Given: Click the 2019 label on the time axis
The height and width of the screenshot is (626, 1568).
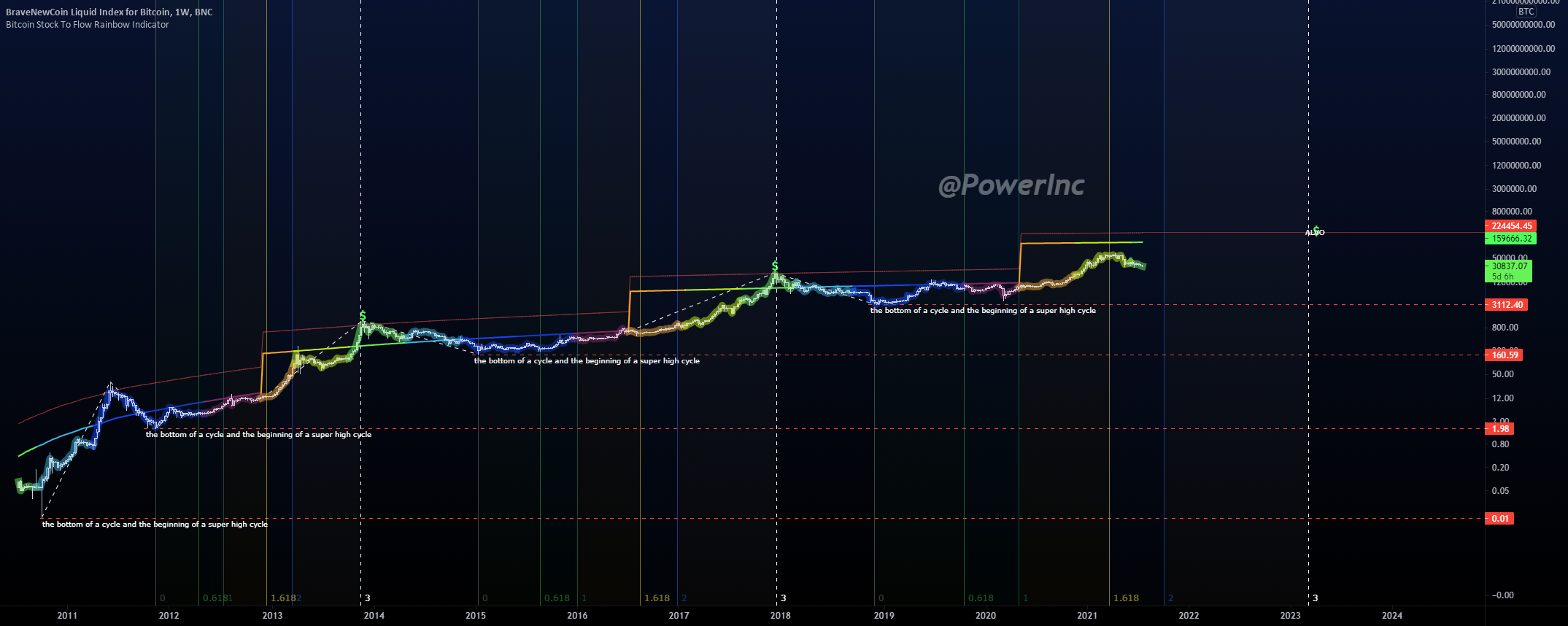Looking at the screenshot, I should click(884, 616).
